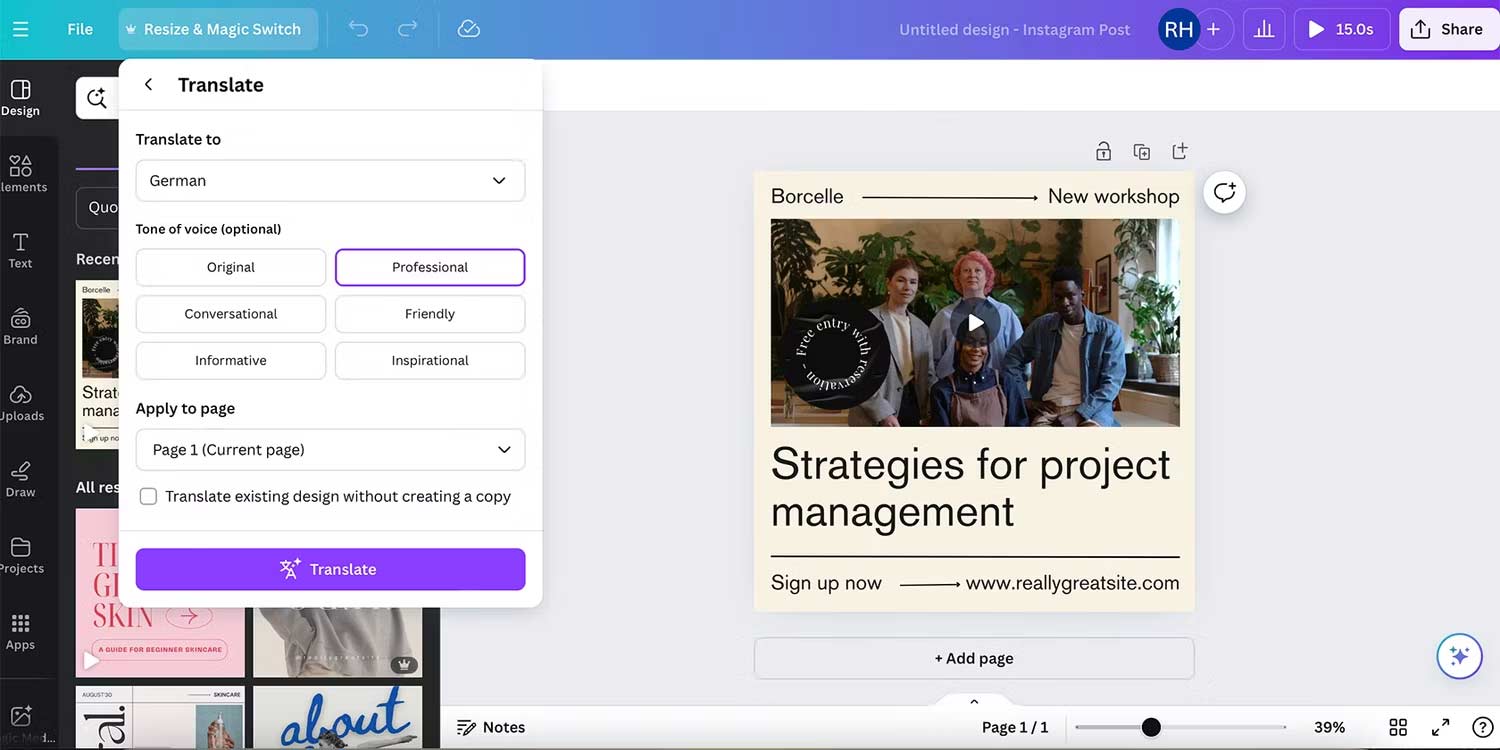Duplicate the current page
The image size is (1500, 750).
click(1141, 150)
